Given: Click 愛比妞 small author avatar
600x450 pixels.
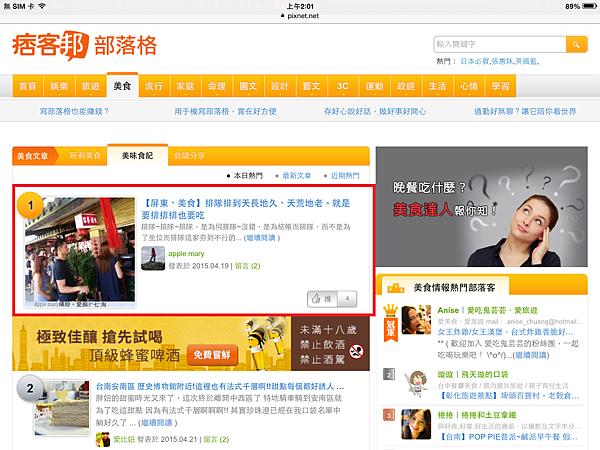Looking at the screenshot, I should (x=103, y=439).
